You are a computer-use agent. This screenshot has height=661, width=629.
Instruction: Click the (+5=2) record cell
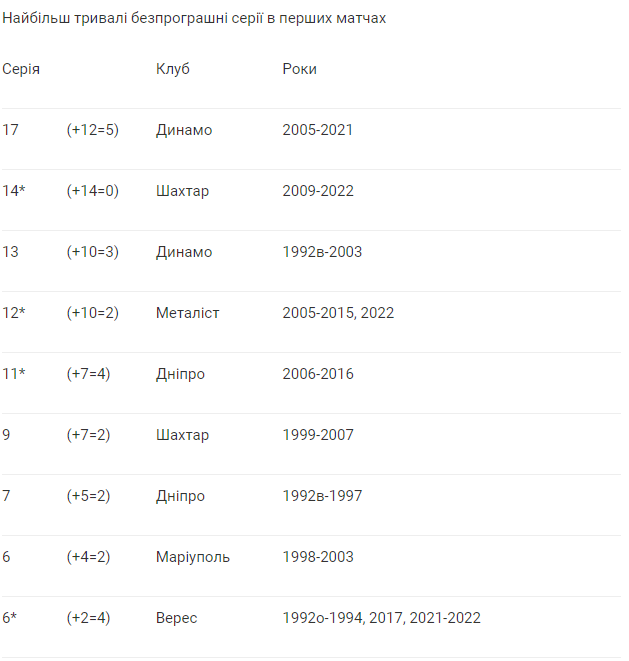[89, 496]
